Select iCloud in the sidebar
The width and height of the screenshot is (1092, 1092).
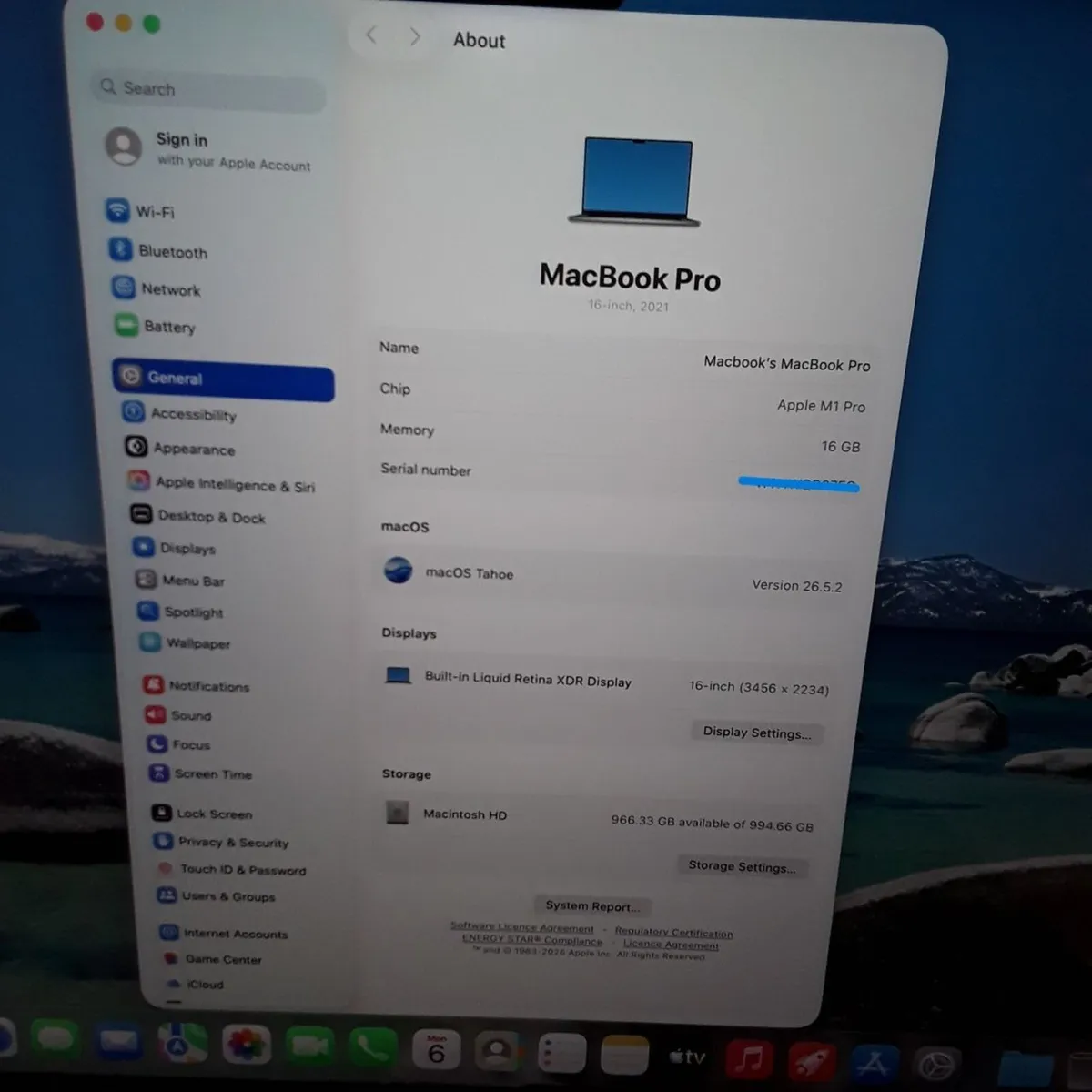(x=195, y=984)
